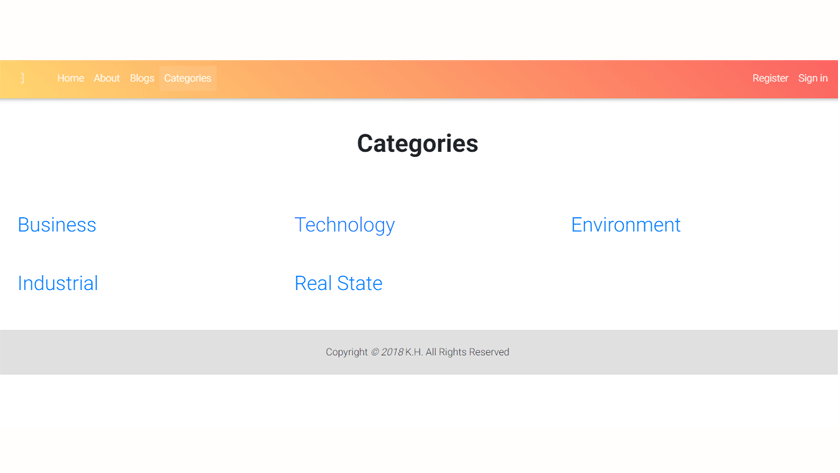Click the italic 2018 year in footer
840x473 pixels.
[392, 352]
